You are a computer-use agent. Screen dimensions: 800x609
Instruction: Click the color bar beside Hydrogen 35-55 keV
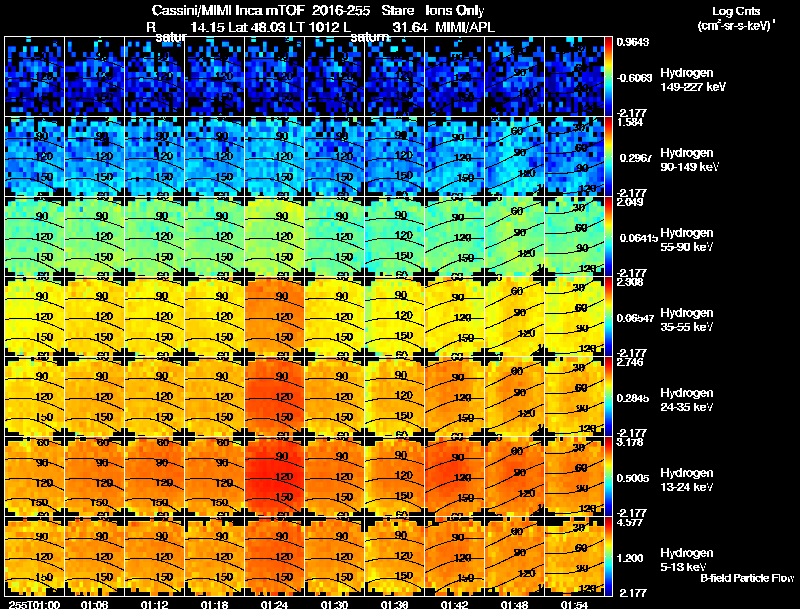tap(608, 316)
